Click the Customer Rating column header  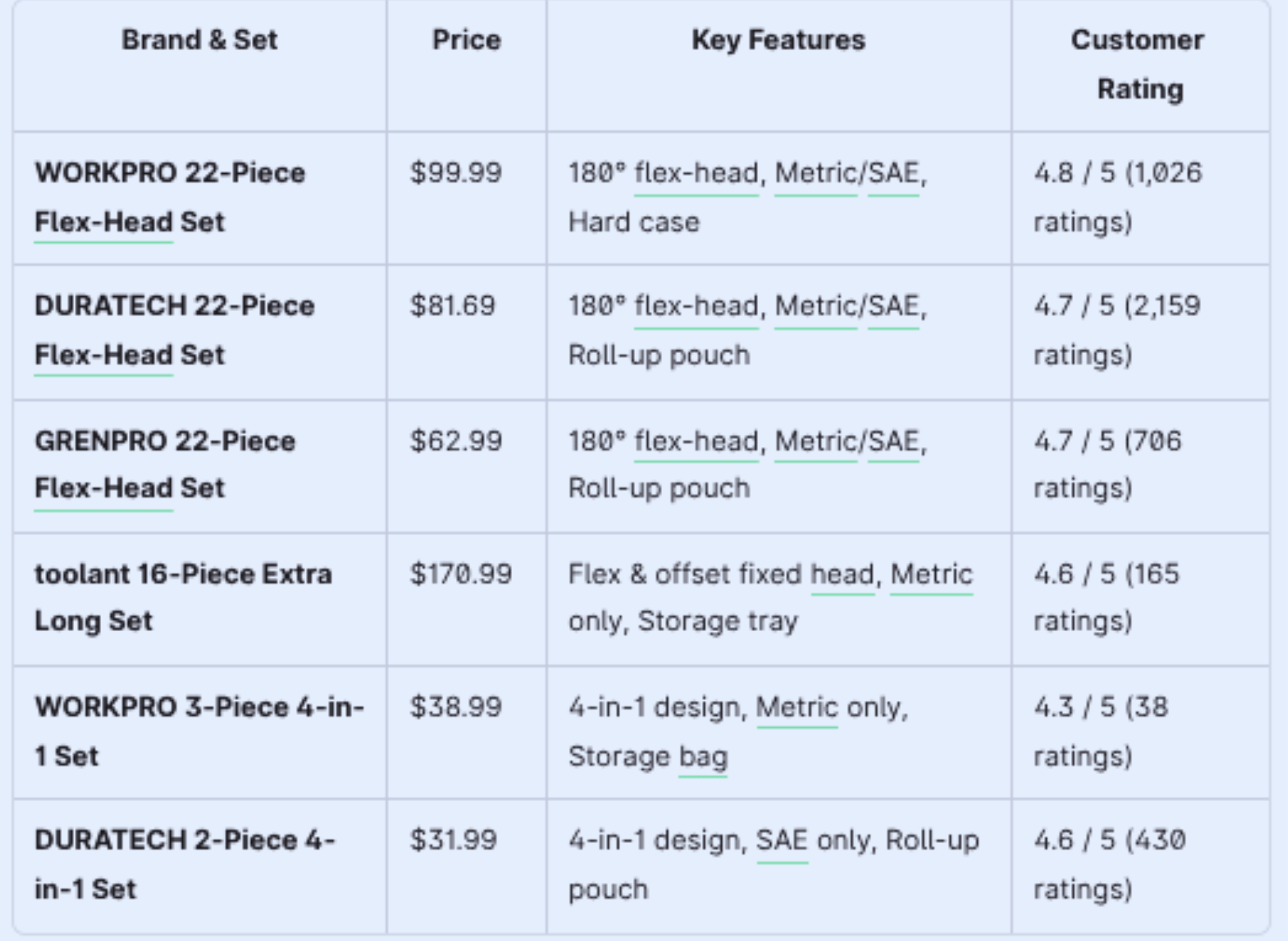pos(1137,64)
